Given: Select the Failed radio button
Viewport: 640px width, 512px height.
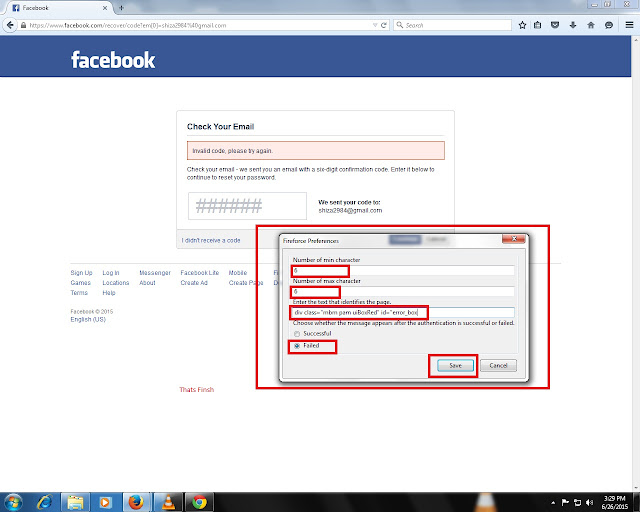Looking at the screenshot, I should [x=297, y=346].
